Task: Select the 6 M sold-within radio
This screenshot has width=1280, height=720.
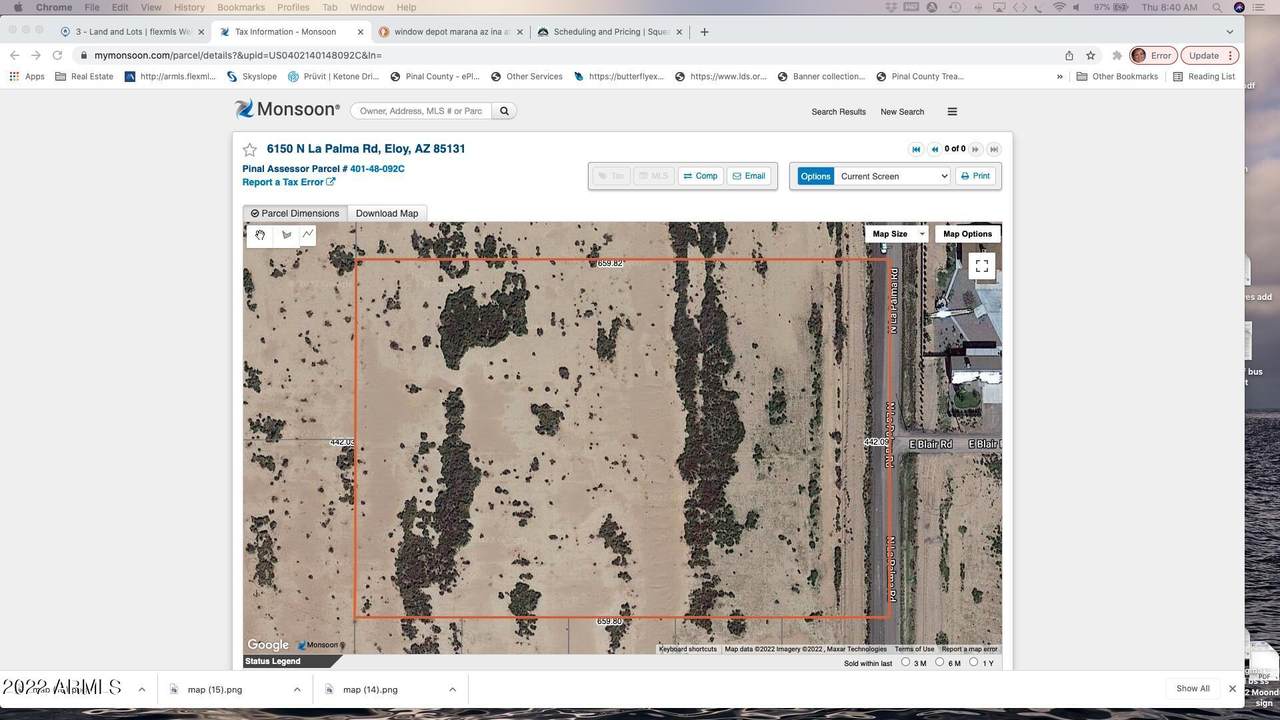Action: [x=940, y=662]
